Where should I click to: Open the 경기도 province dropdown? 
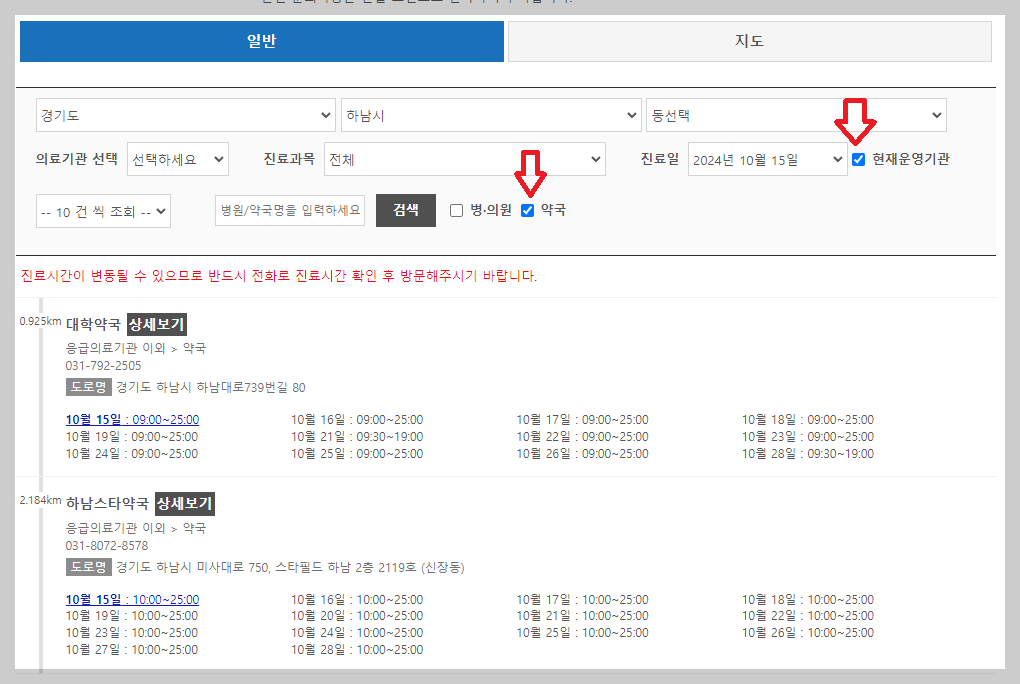[x=185, y=115]
